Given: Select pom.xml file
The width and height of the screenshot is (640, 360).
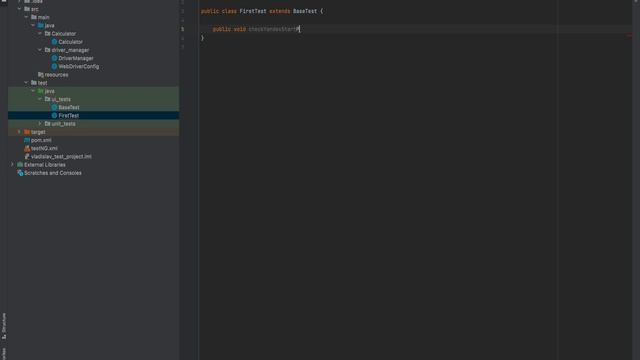Looking at the screenshot, I should click(x=41, y=140).
